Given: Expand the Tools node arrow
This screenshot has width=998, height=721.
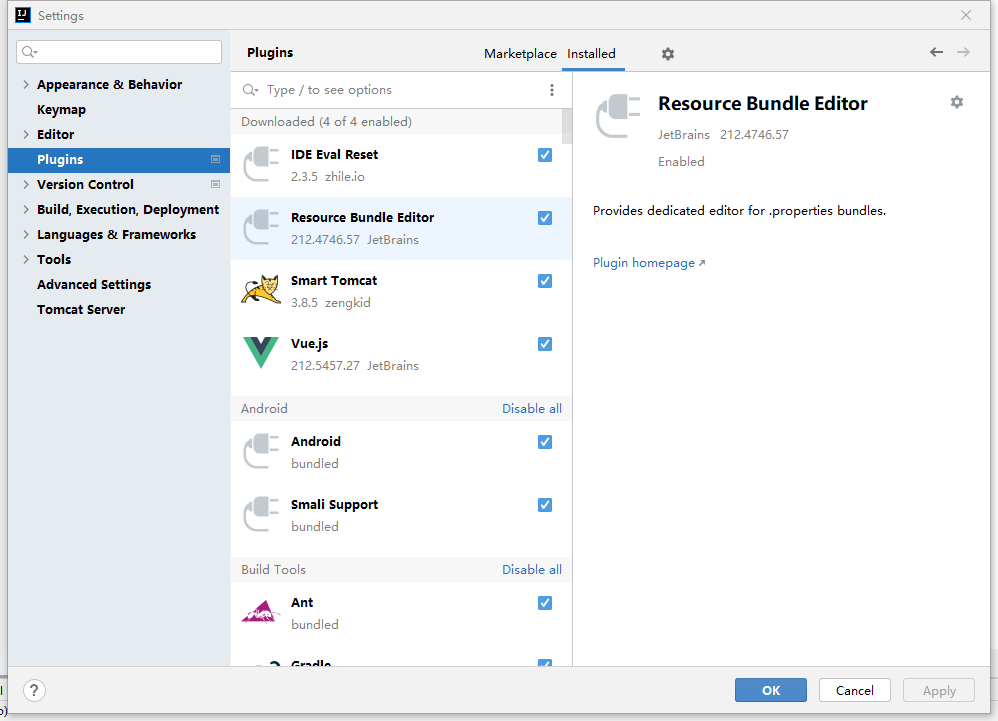Looking at the screenshot, I should click(x=26, y=260).
